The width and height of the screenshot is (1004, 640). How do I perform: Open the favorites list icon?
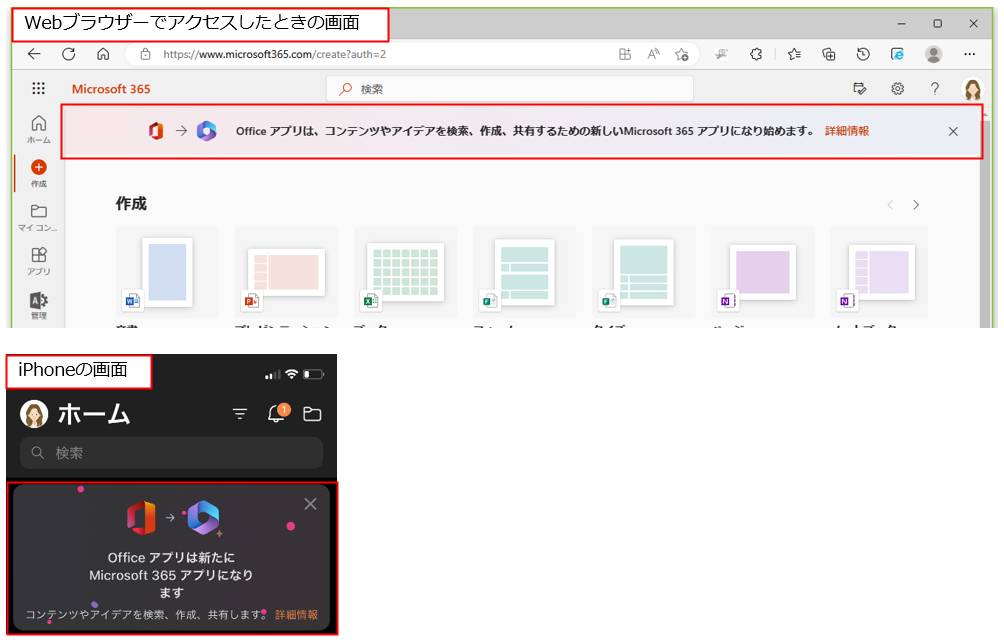pyautogui.click(x=794, y=54)
